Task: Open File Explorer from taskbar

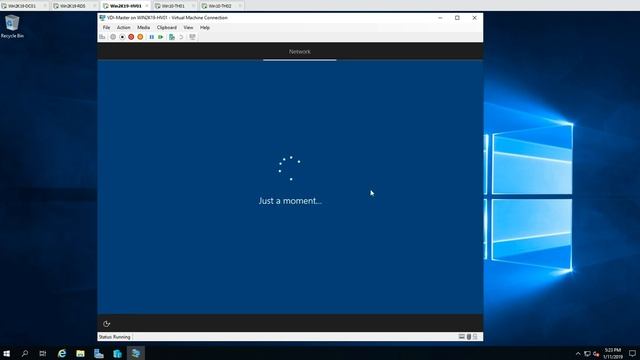Action: (x=80, y=353)
